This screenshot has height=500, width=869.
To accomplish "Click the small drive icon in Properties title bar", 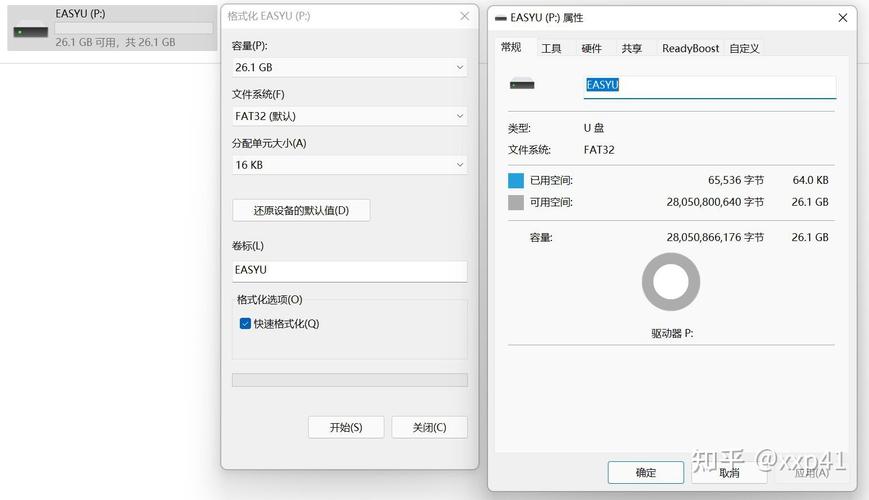I will [500, 18].
